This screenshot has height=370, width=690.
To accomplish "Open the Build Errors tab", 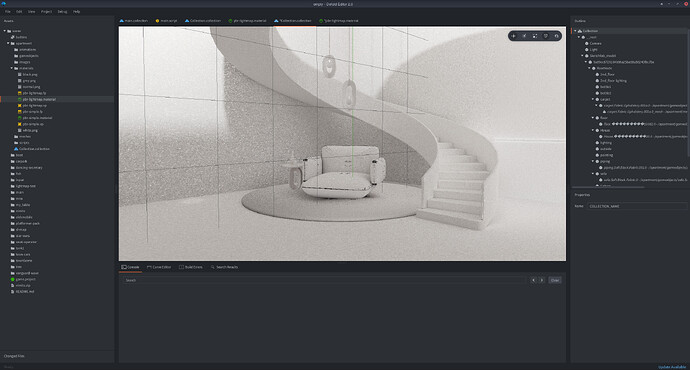I will point(191,267).
